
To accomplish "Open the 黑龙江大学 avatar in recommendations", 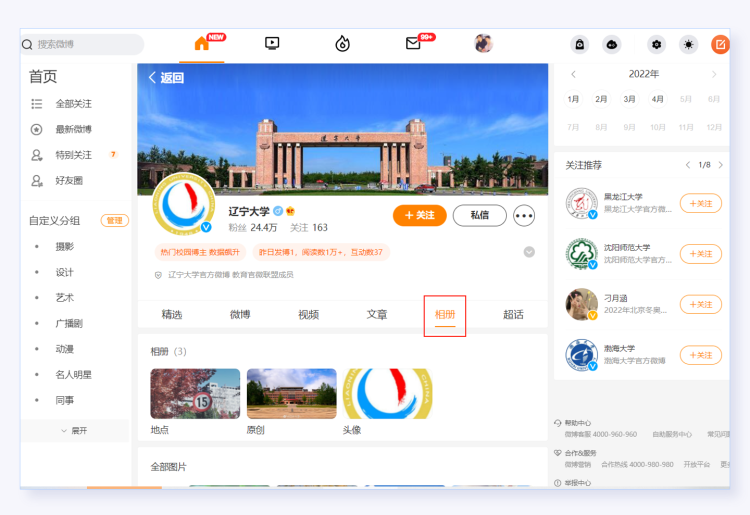I will (582, 203).
